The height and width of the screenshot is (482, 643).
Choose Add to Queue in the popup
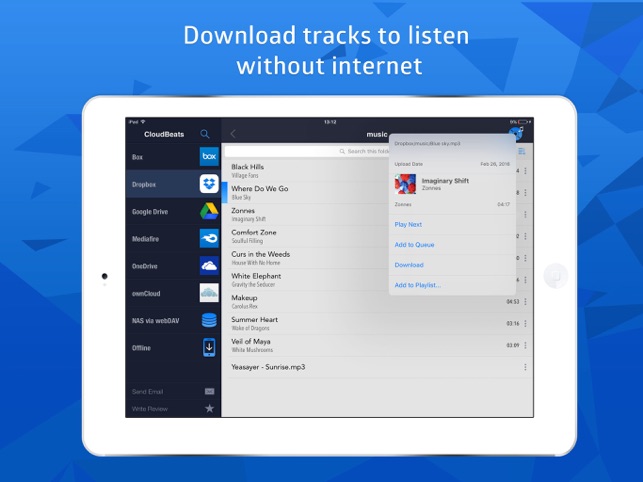pos(414,244)
